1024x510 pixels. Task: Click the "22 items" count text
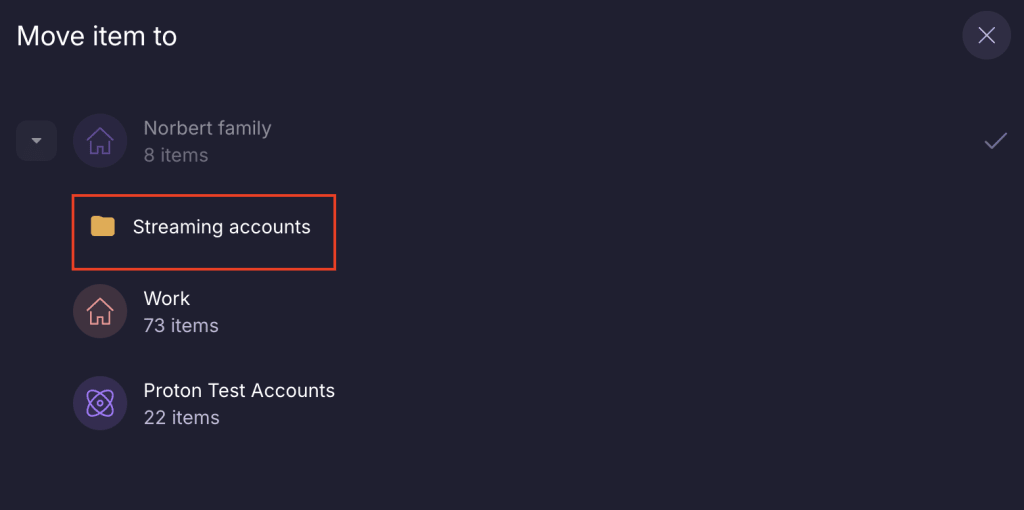[x=182, y=417]
